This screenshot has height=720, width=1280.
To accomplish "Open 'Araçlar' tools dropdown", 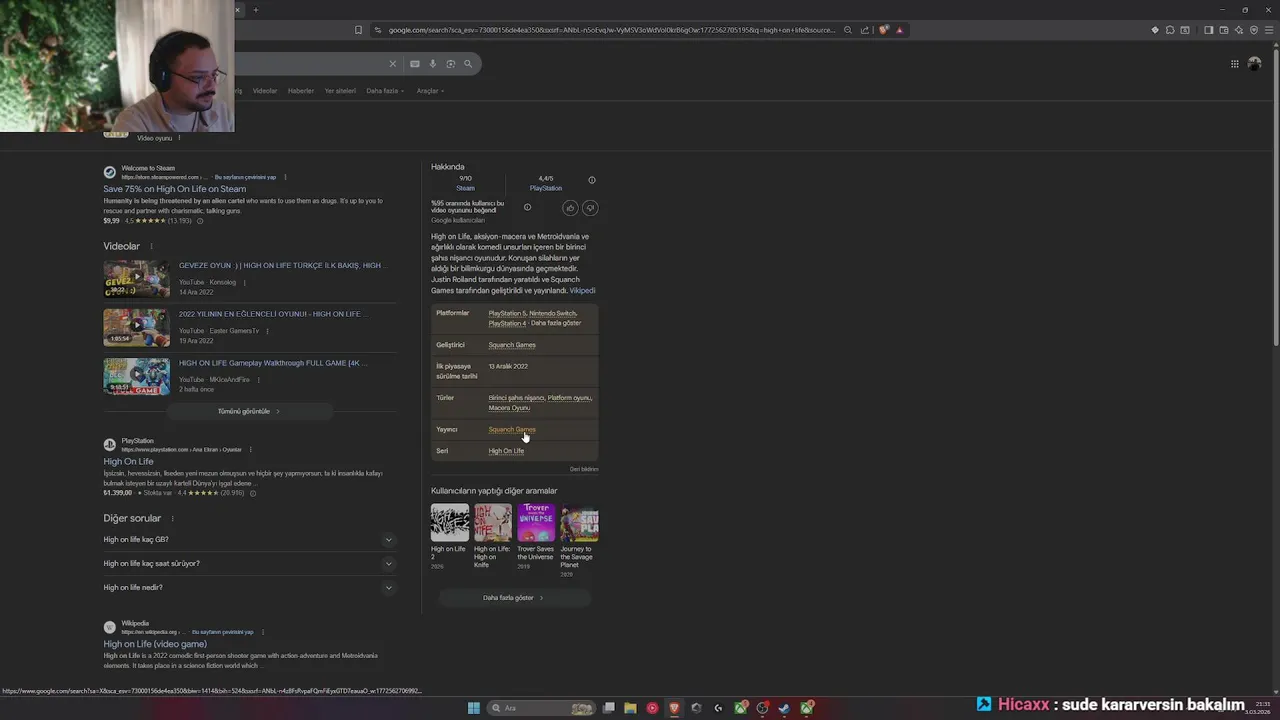I will point(430,91).
